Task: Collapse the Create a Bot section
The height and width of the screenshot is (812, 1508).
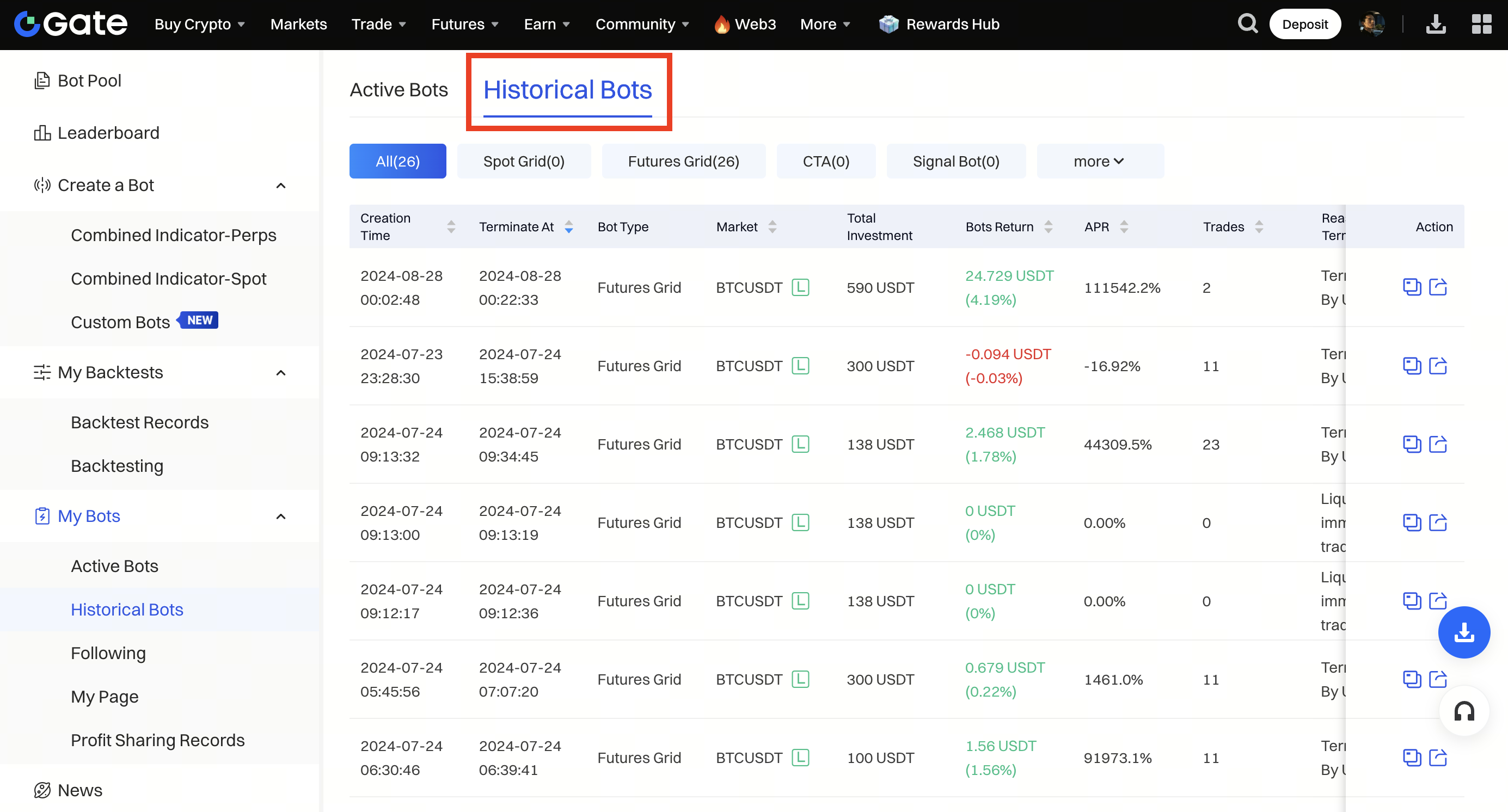Action: 281,186
